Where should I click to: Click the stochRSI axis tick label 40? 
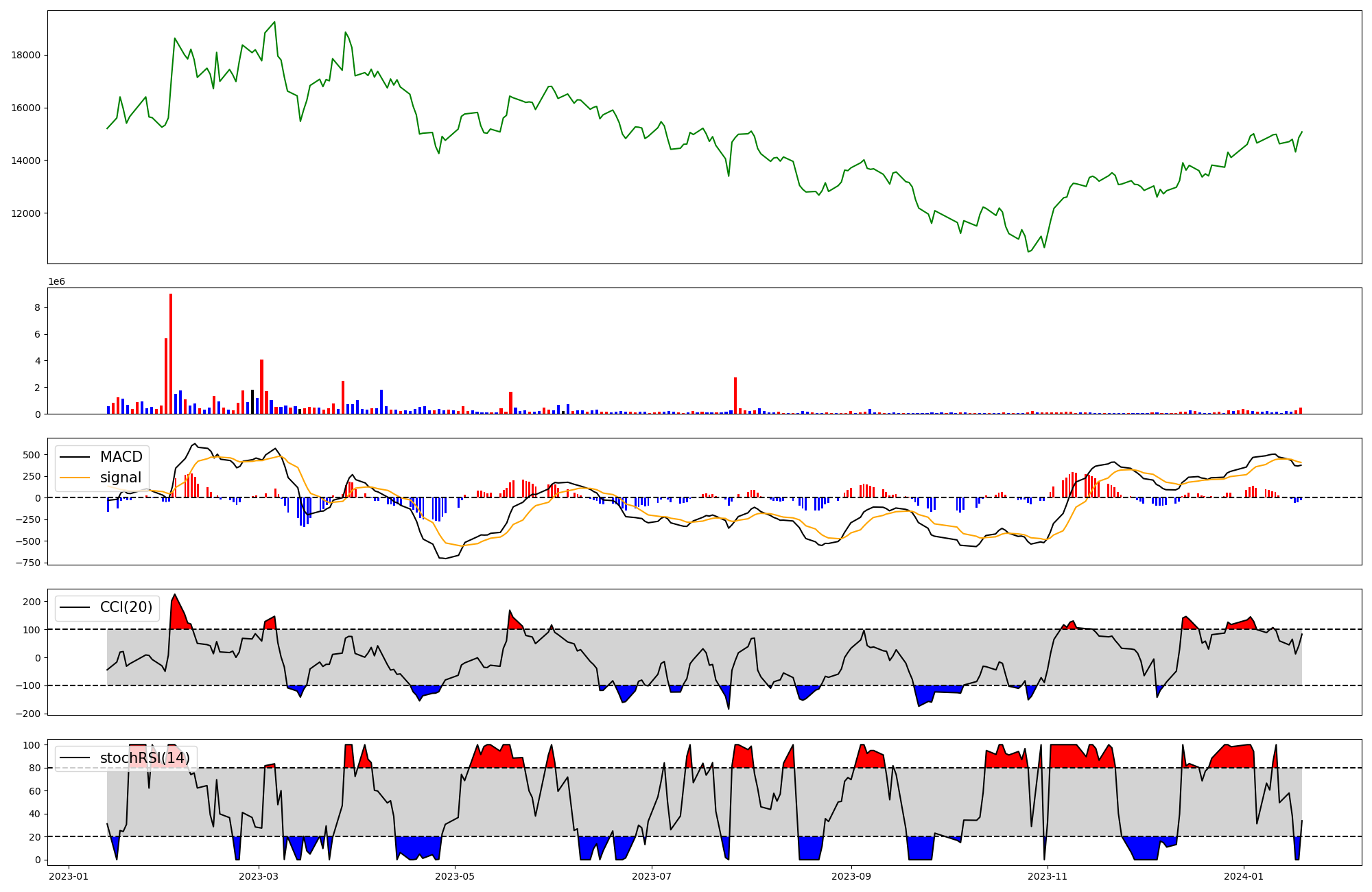tap(35, 814)
